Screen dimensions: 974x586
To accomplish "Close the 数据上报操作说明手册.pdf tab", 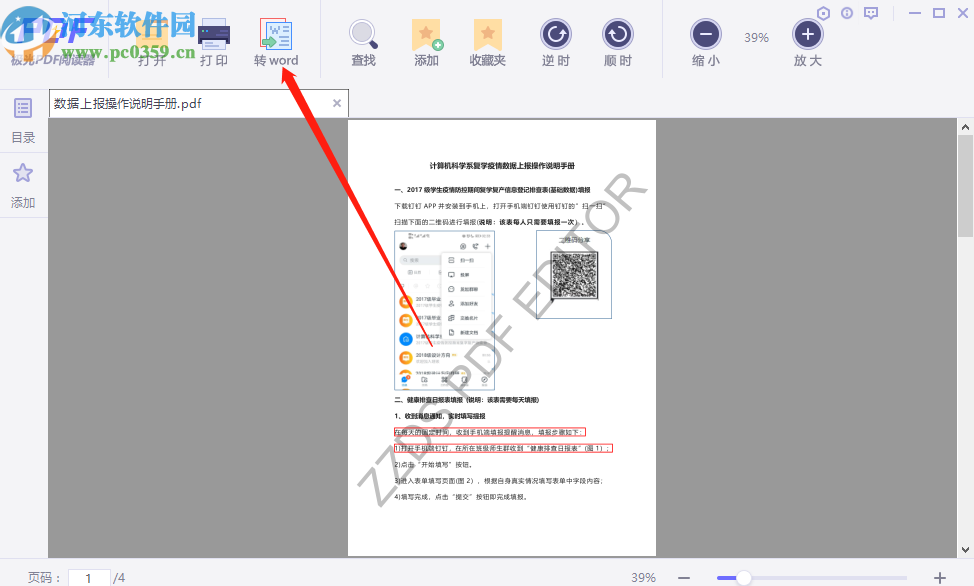I will click(x=336, y=103).
